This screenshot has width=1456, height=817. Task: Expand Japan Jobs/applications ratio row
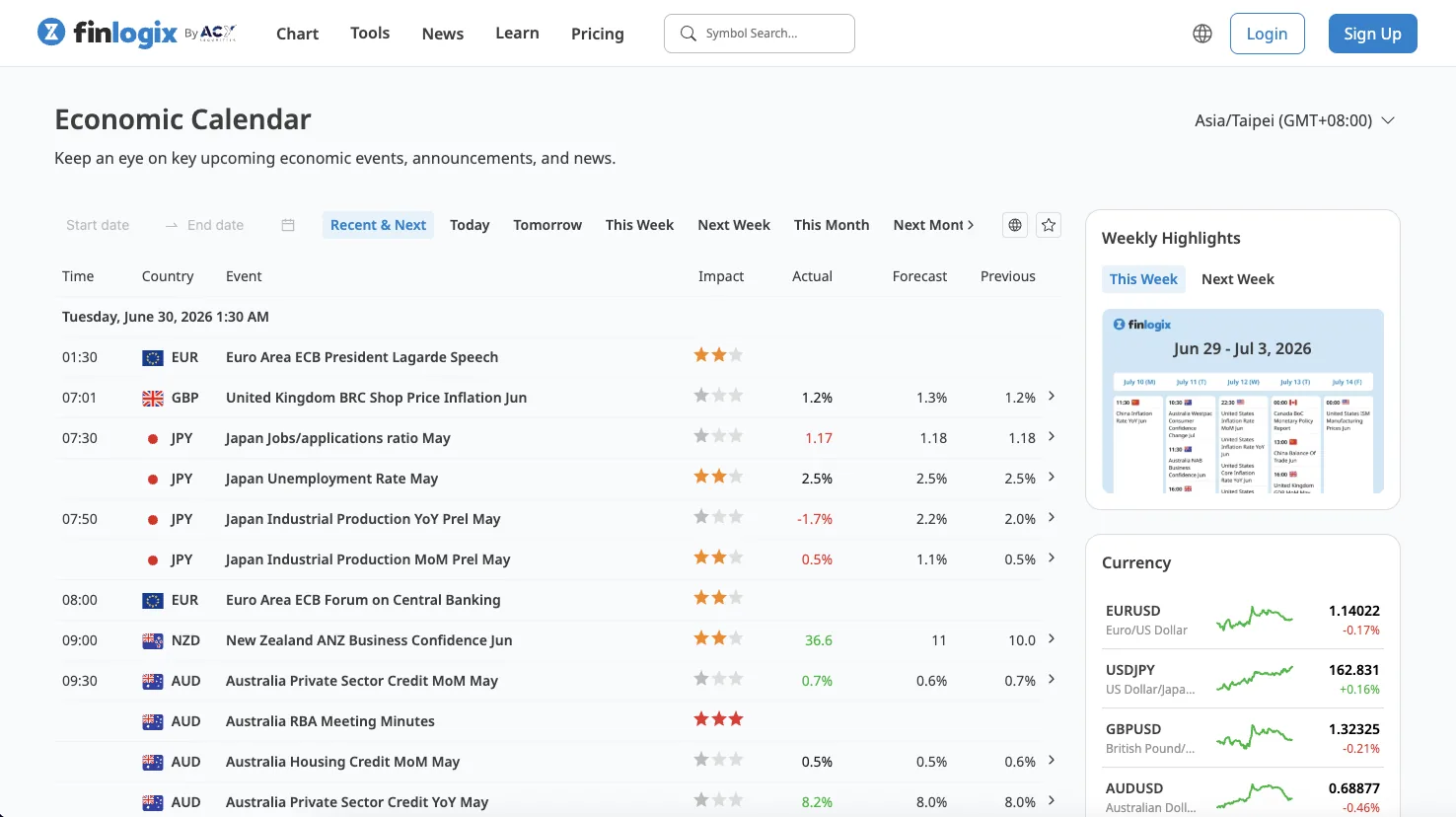[x=1052, y=436]
